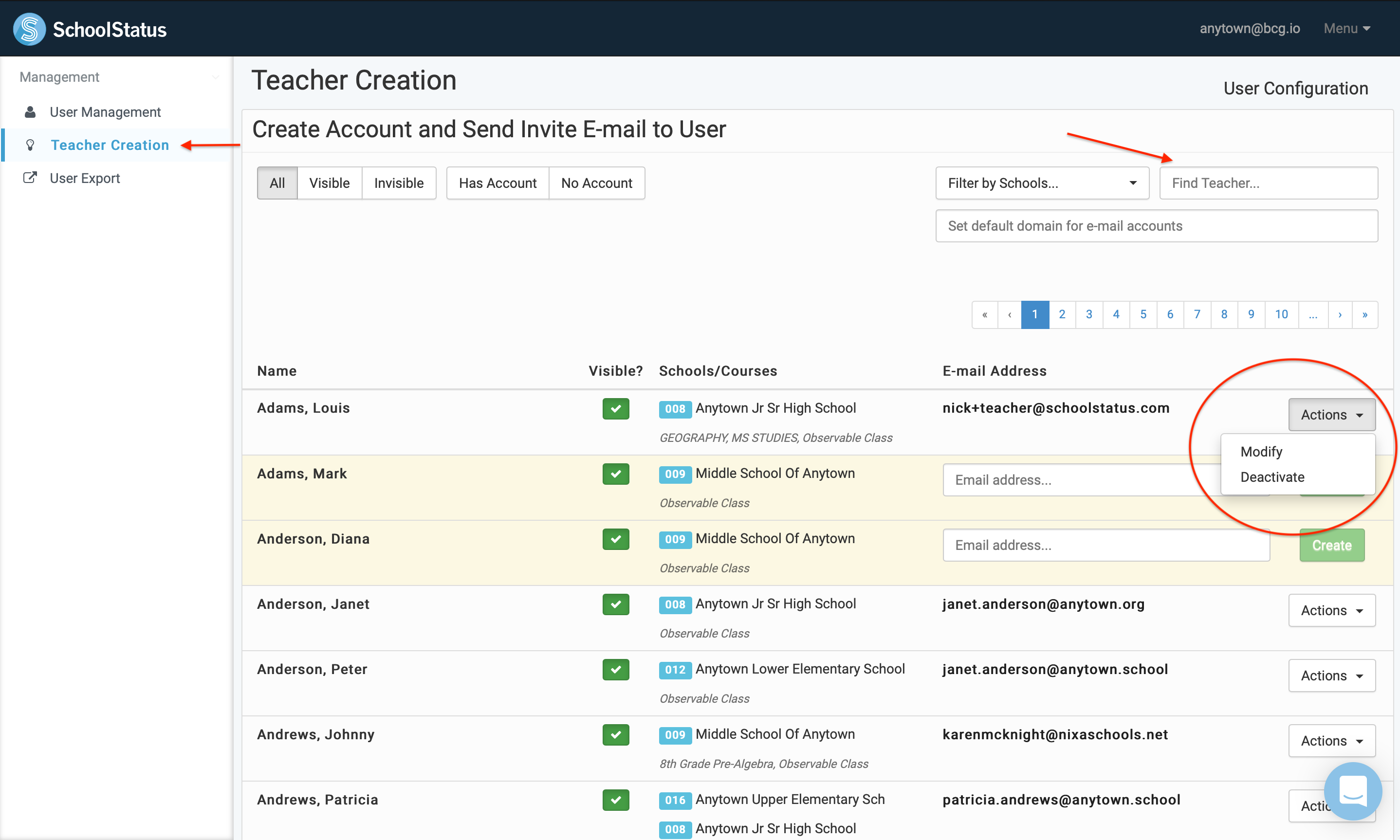
Task: Go to page 3 of results
Action: click(1088, 314)
